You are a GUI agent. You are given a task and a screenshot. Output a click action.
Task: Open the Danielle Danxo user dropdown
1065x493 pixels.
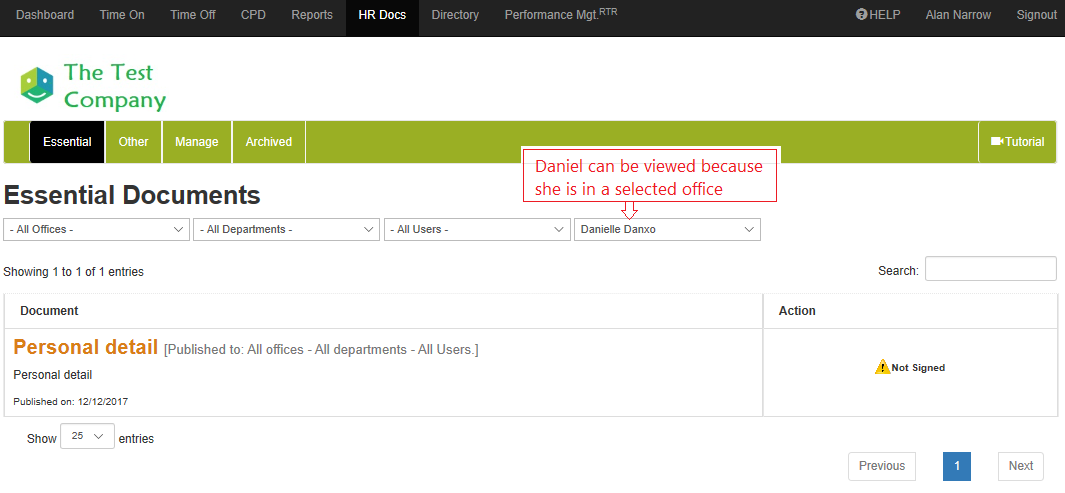[x=667, y=229]
